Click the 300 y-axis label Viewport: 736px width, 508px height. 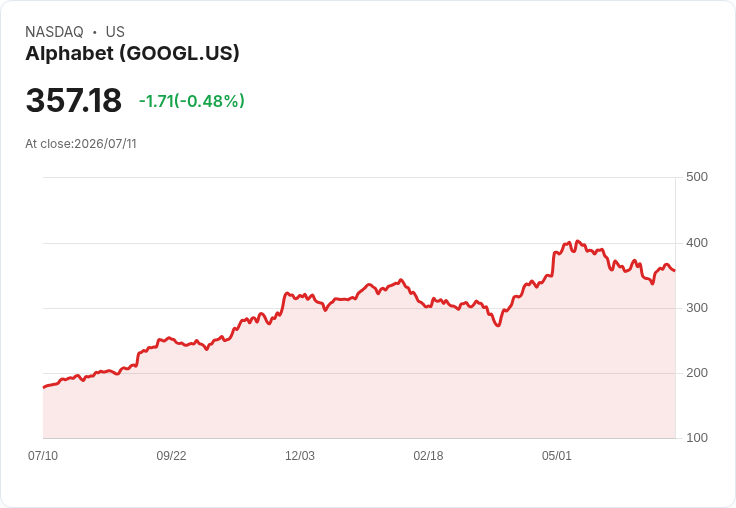click(x=697, y=308)
